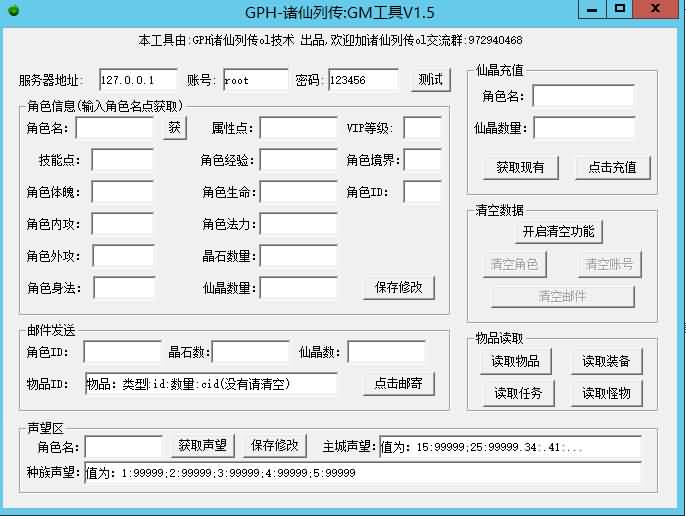This screenshot has width=686, height=516.
Task: Click the 读取装备 button
Action: click(x=606, y=361)
